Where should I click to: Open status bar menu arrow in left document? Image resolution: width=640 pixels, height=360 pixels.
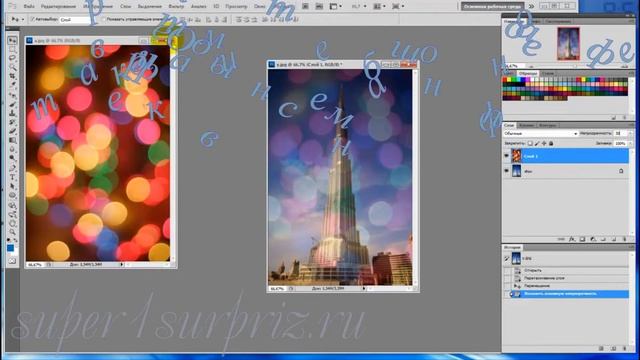121,264
